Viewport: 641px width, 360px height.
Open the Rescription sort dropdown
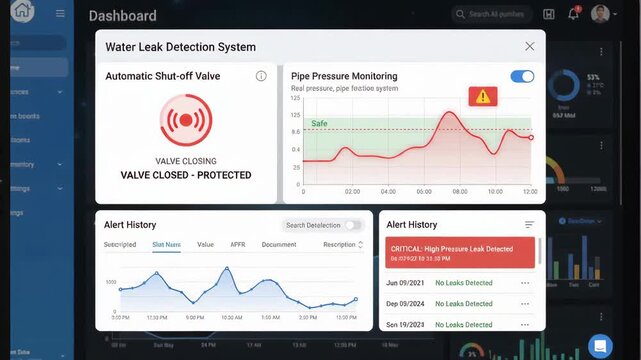pos(343,244)
